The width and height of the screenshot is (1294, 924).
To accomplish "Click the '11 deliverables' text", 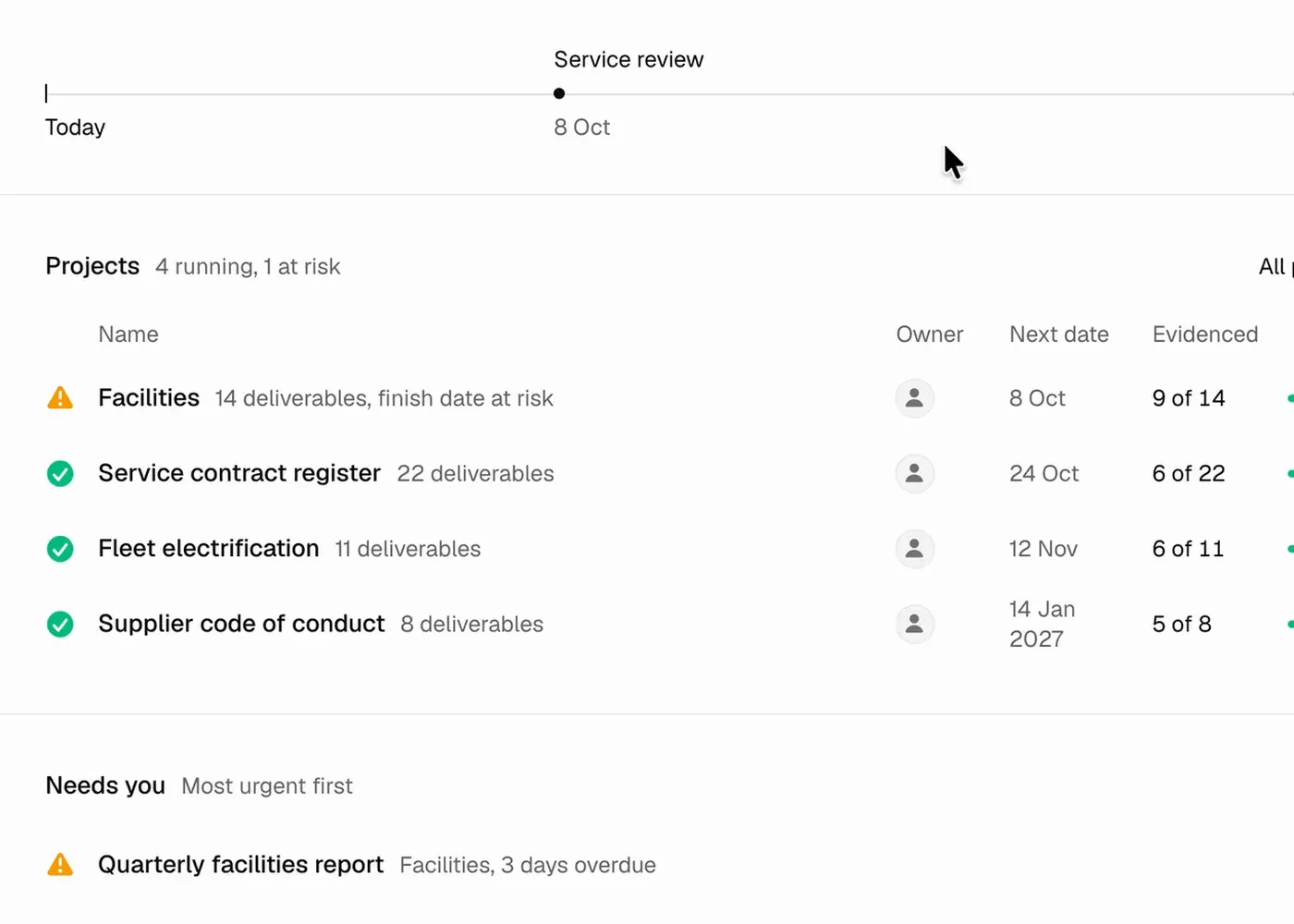I will [x=408, y=549].
